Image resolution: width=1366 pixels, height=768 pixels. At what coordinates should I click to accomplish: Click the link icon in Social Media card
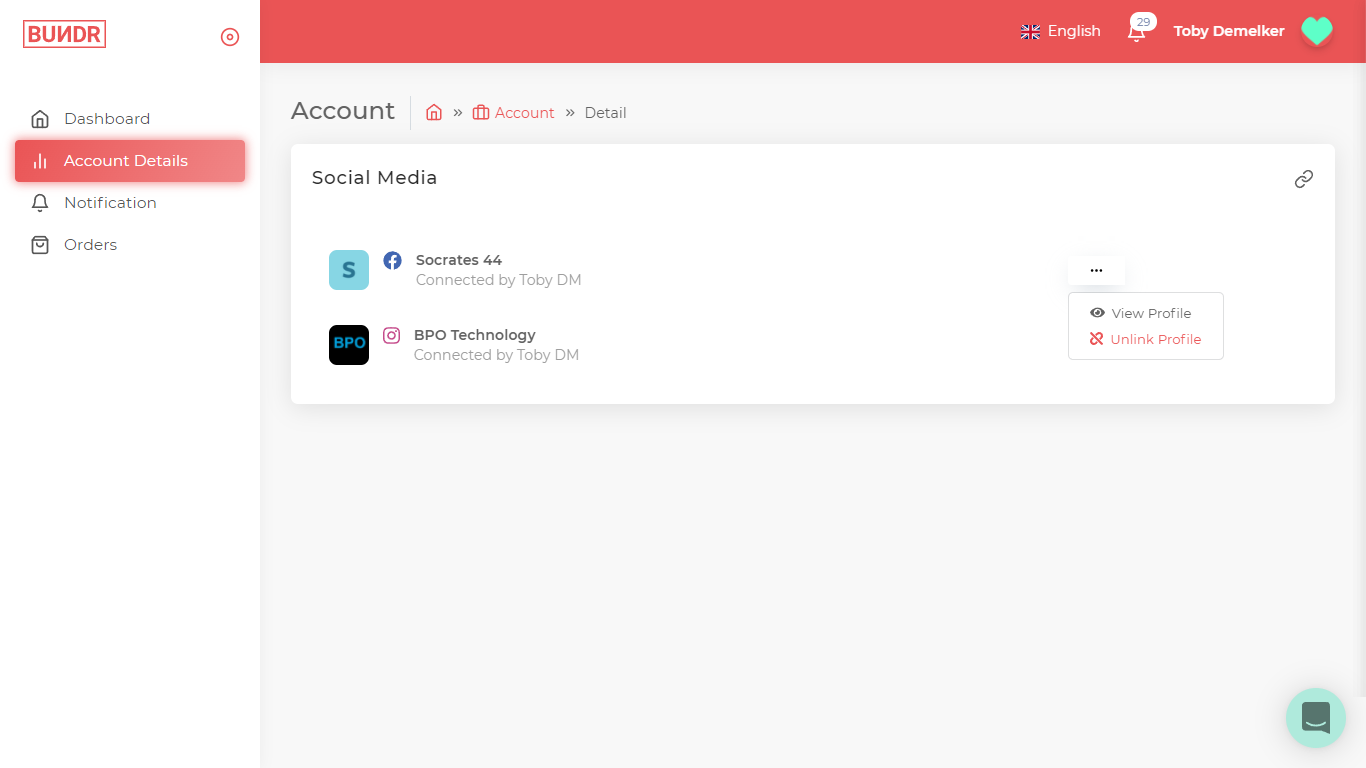(1304, 179)
